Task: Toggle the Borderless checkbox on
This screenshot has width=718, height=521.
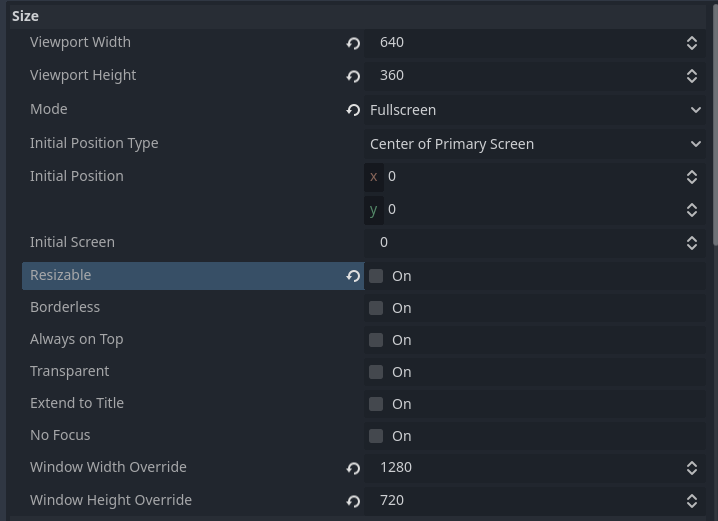Action: click(x=376, y=308)
